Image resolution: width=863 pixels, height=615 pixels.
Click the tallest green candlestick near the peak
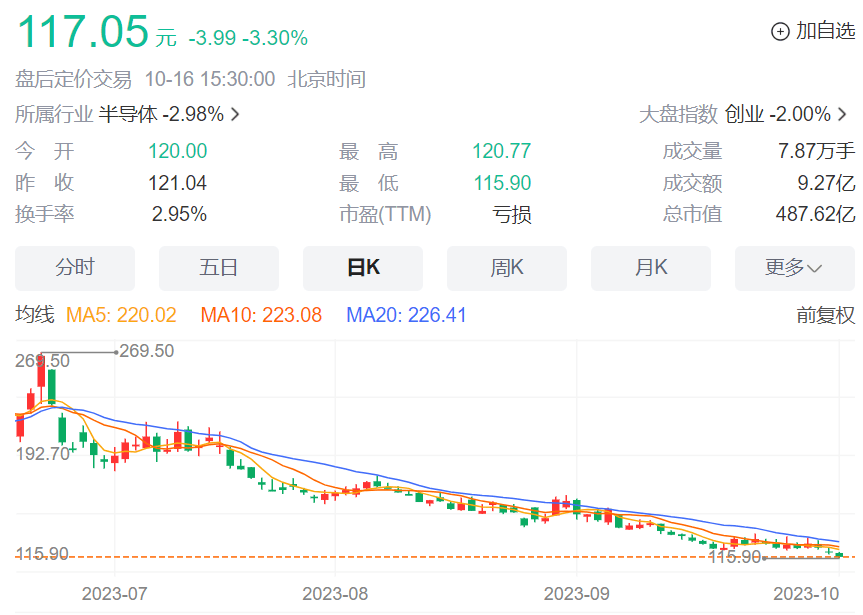(51, 386)
